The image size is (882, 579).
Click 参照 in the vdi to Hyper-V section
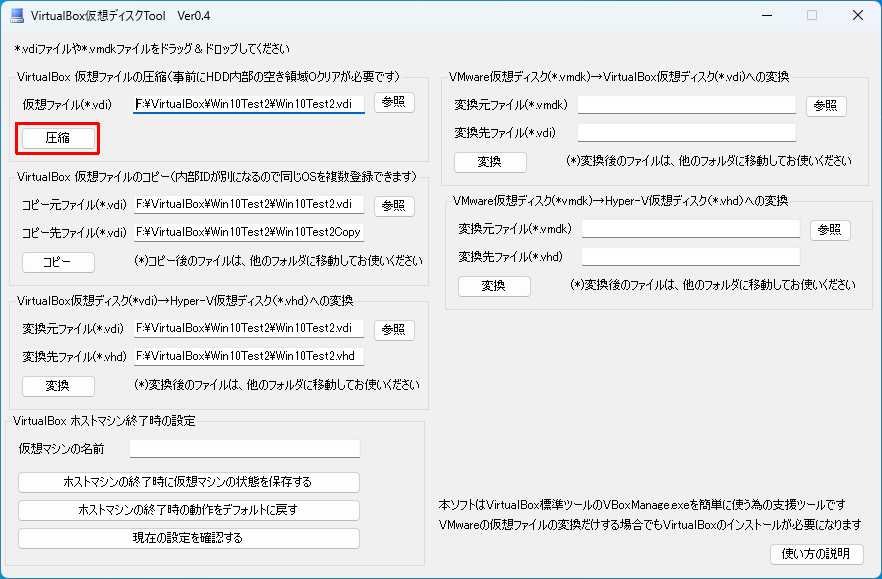(x=394, y=330)
